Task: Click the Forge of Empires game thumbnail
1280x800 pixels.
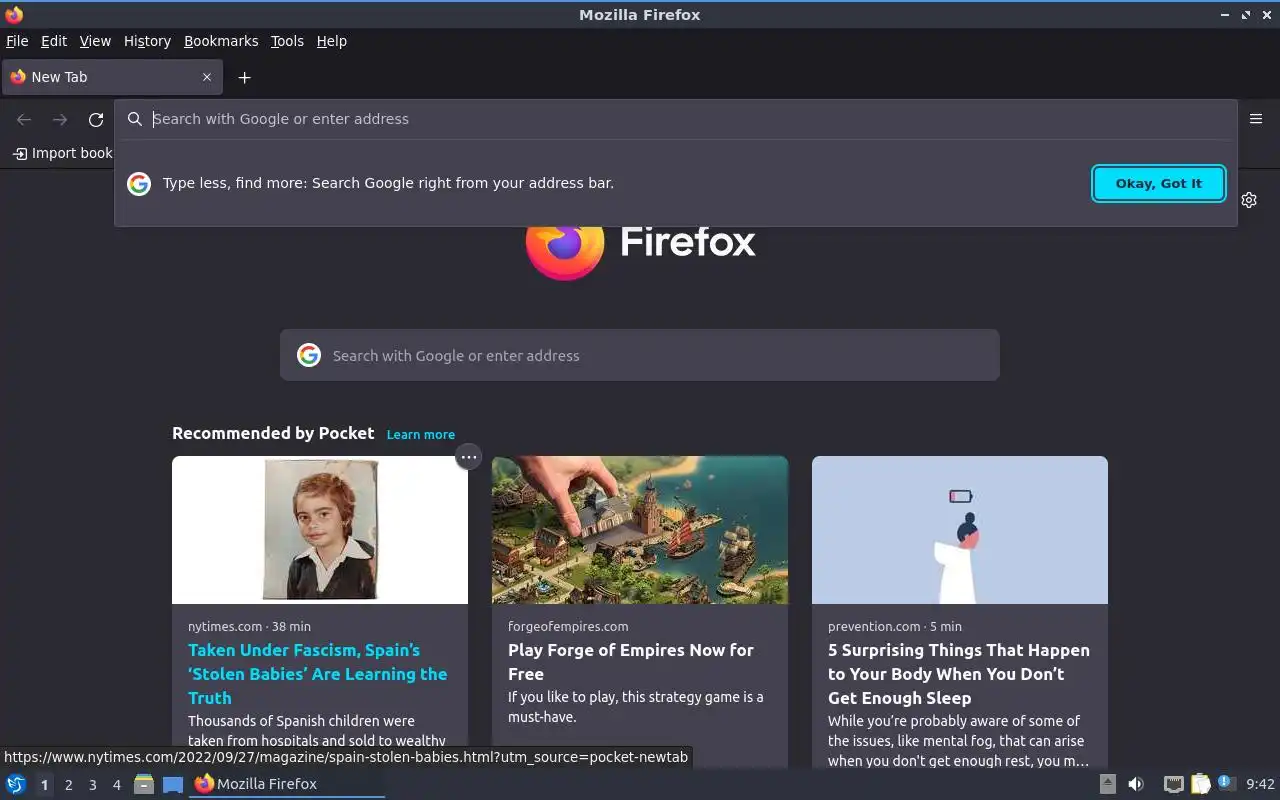Action: pos(640,530)
